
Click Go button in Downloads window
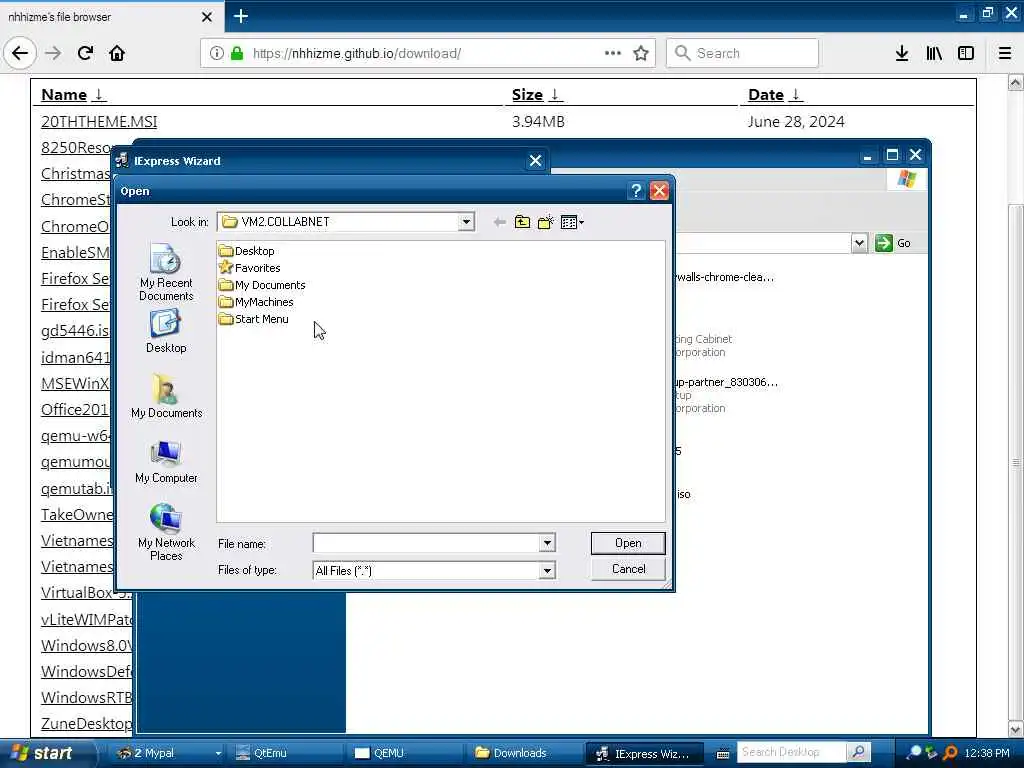point(893,244)
